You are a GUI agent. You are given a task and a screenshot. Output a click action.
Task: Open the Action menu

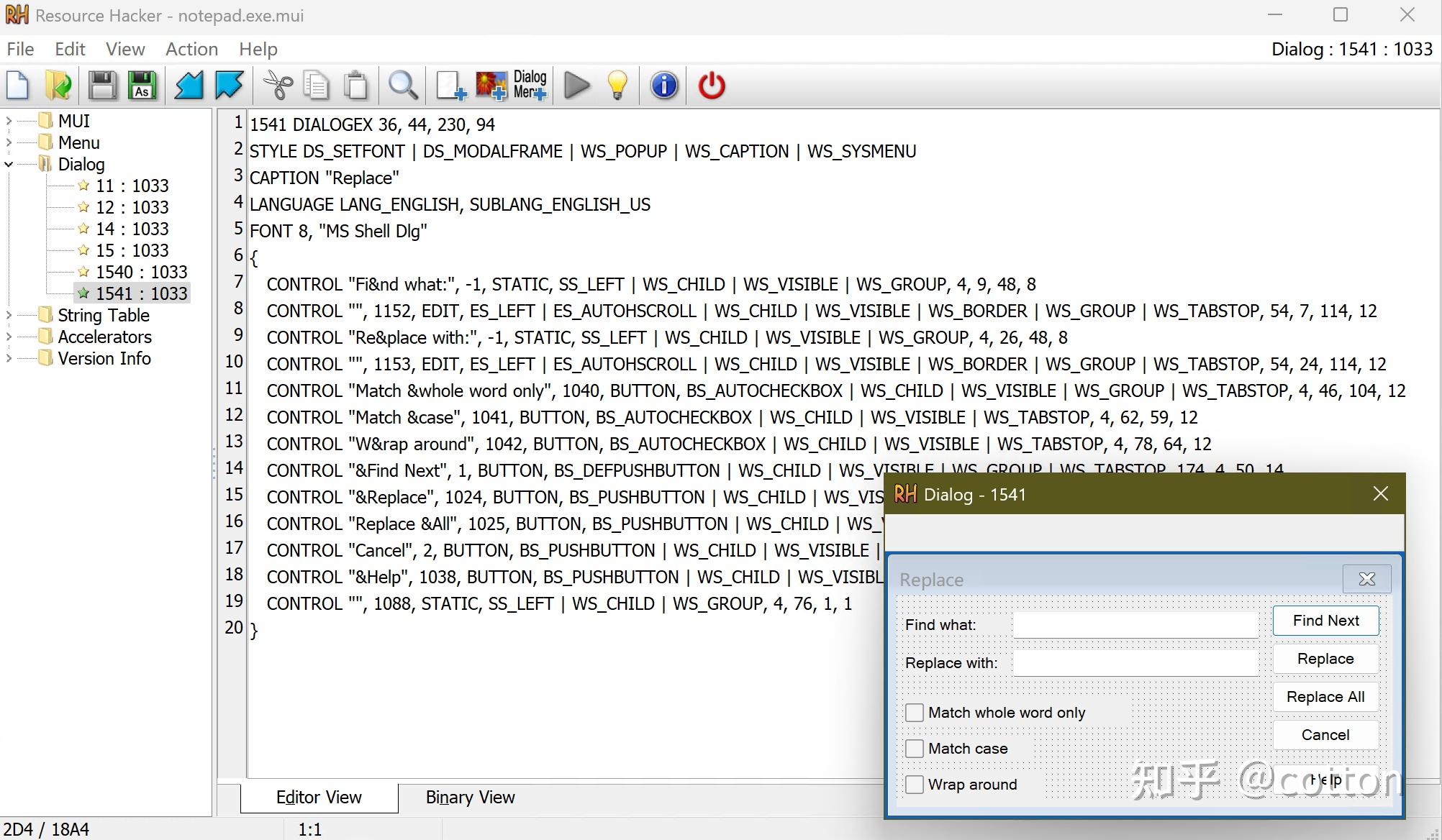coord(191,49)
